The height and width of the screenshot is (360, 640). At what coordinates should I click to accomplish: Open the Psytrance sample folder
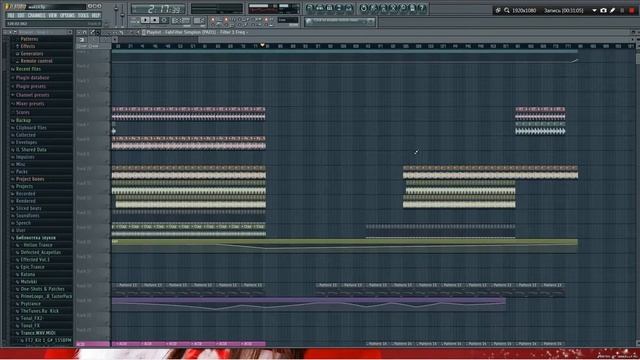tap(31, 304)
